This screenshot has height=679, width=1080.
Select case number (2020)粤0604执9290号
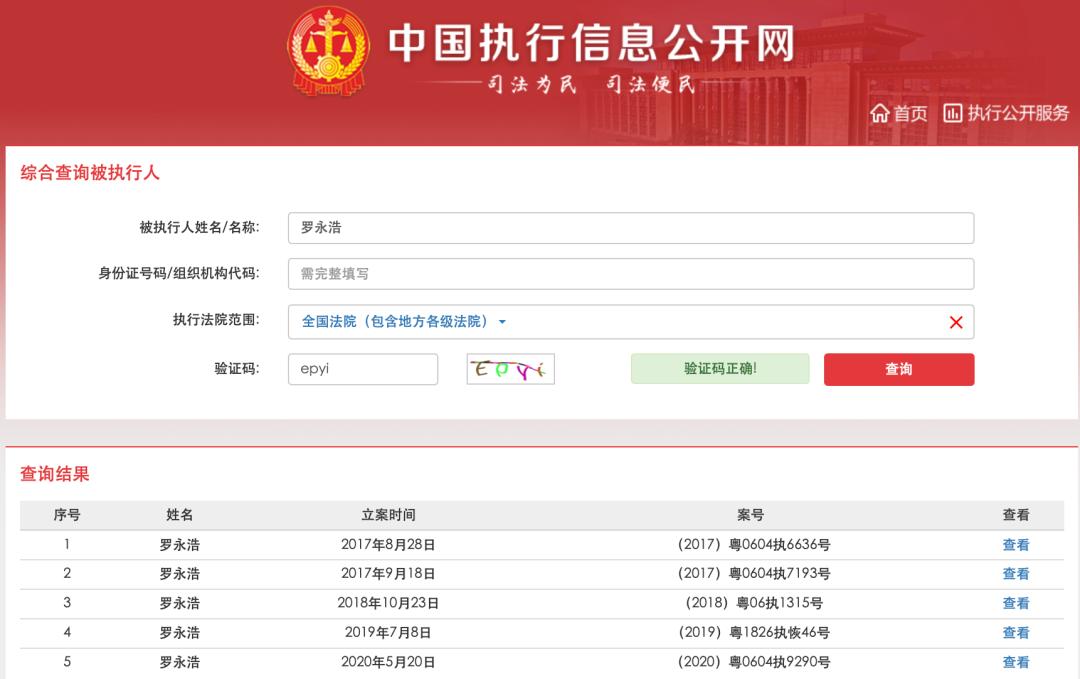coord(754,662)
